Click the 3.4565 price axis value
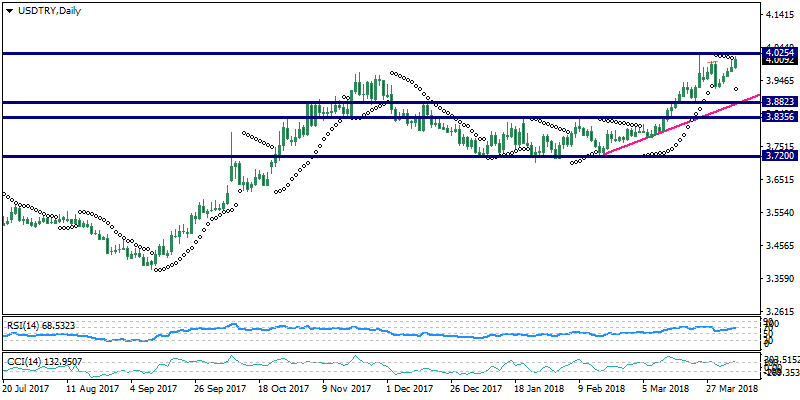Screen dimensions: 800x400 pos(778,246)
